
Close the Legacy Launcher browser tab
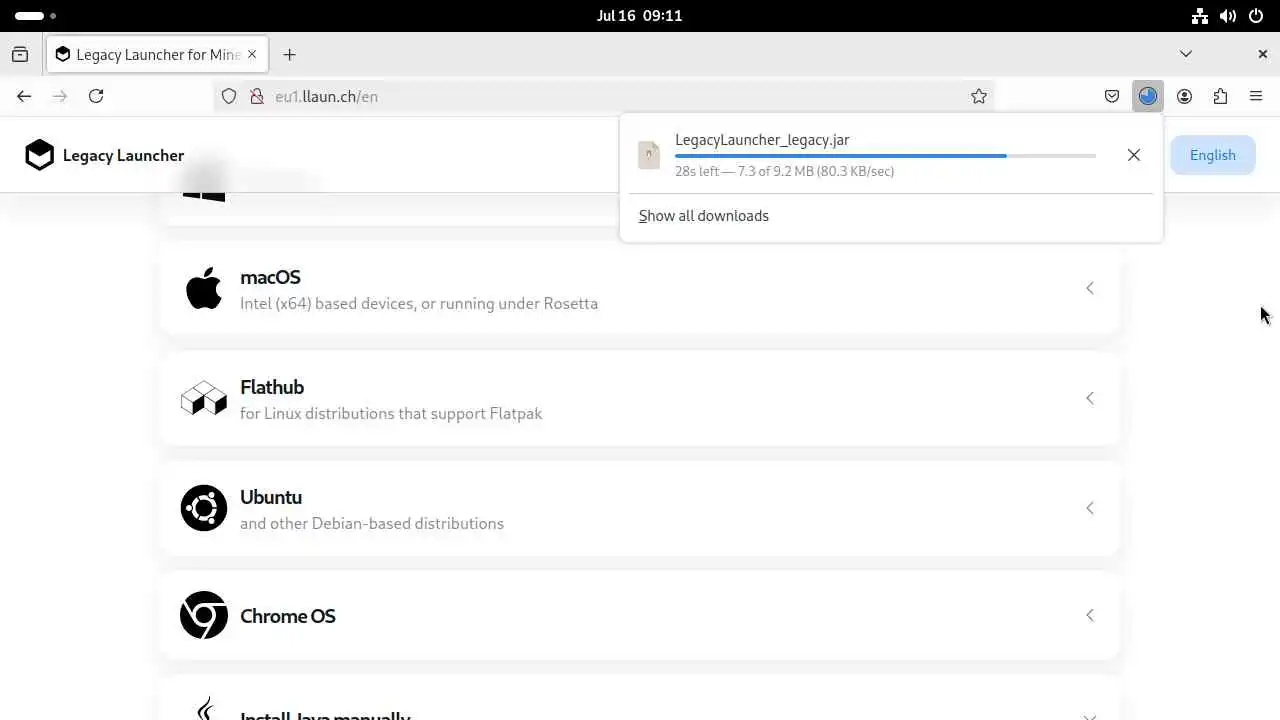coord(253,54)
